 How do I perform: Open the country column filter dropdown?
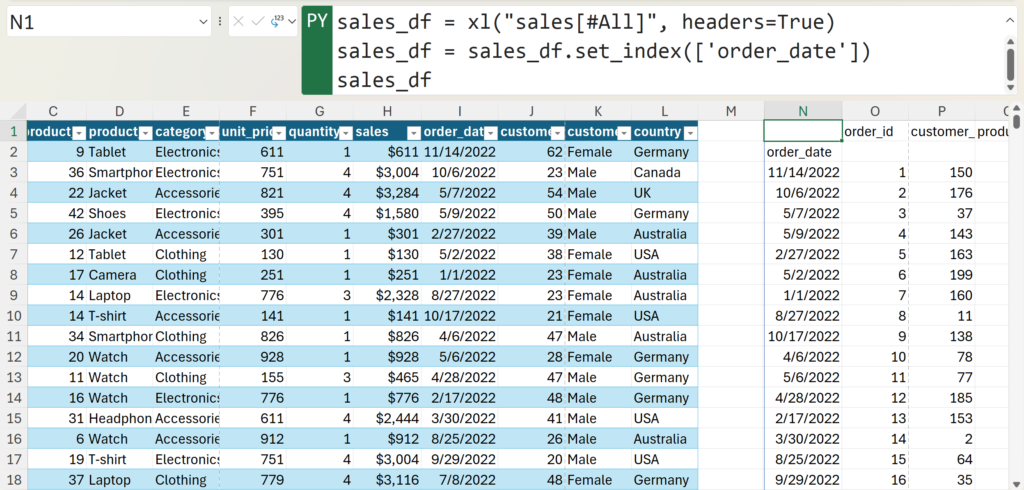689,132
